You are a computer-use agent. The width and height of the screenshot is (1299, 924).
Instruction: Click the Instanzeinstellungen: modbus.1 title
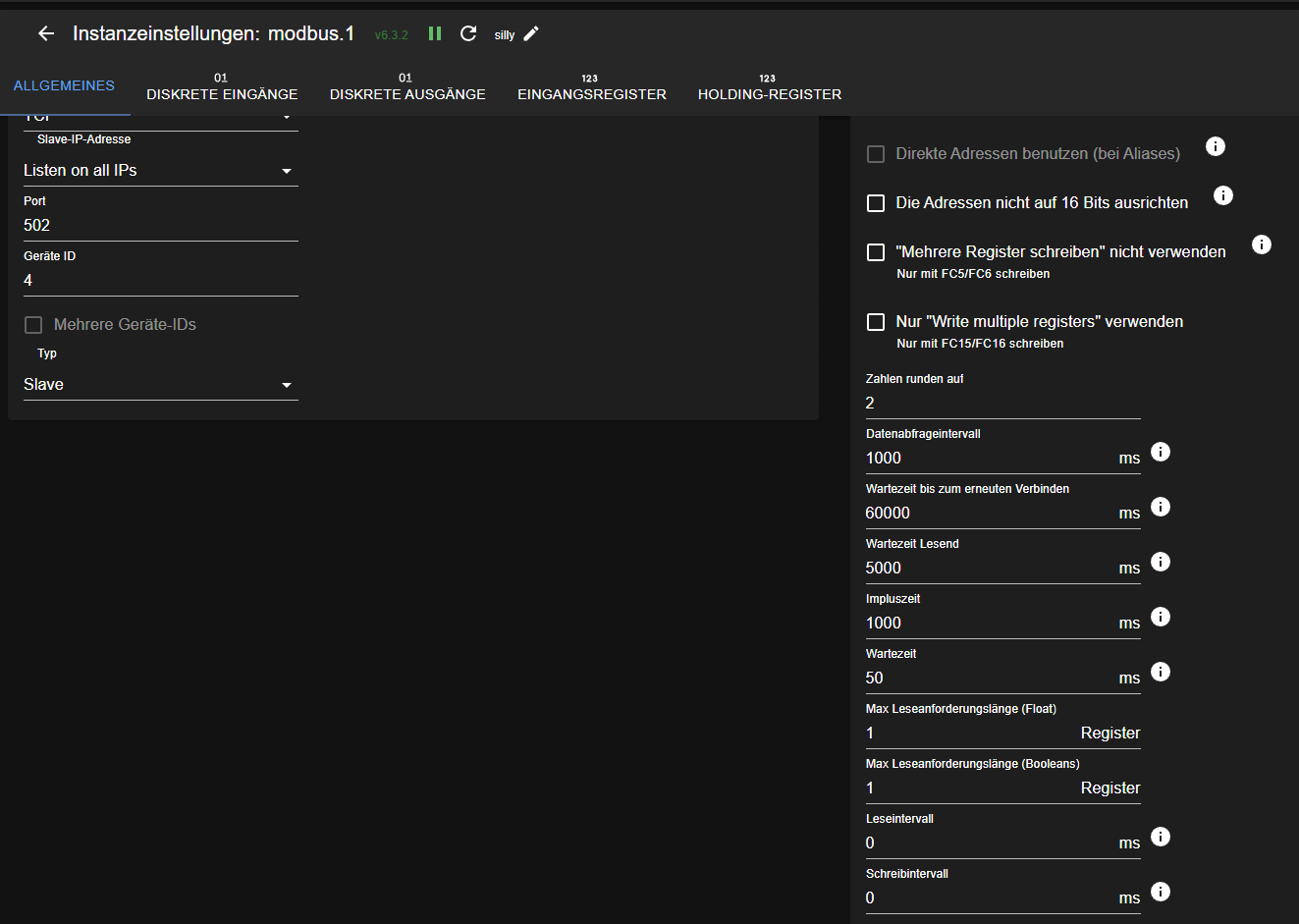213,33
